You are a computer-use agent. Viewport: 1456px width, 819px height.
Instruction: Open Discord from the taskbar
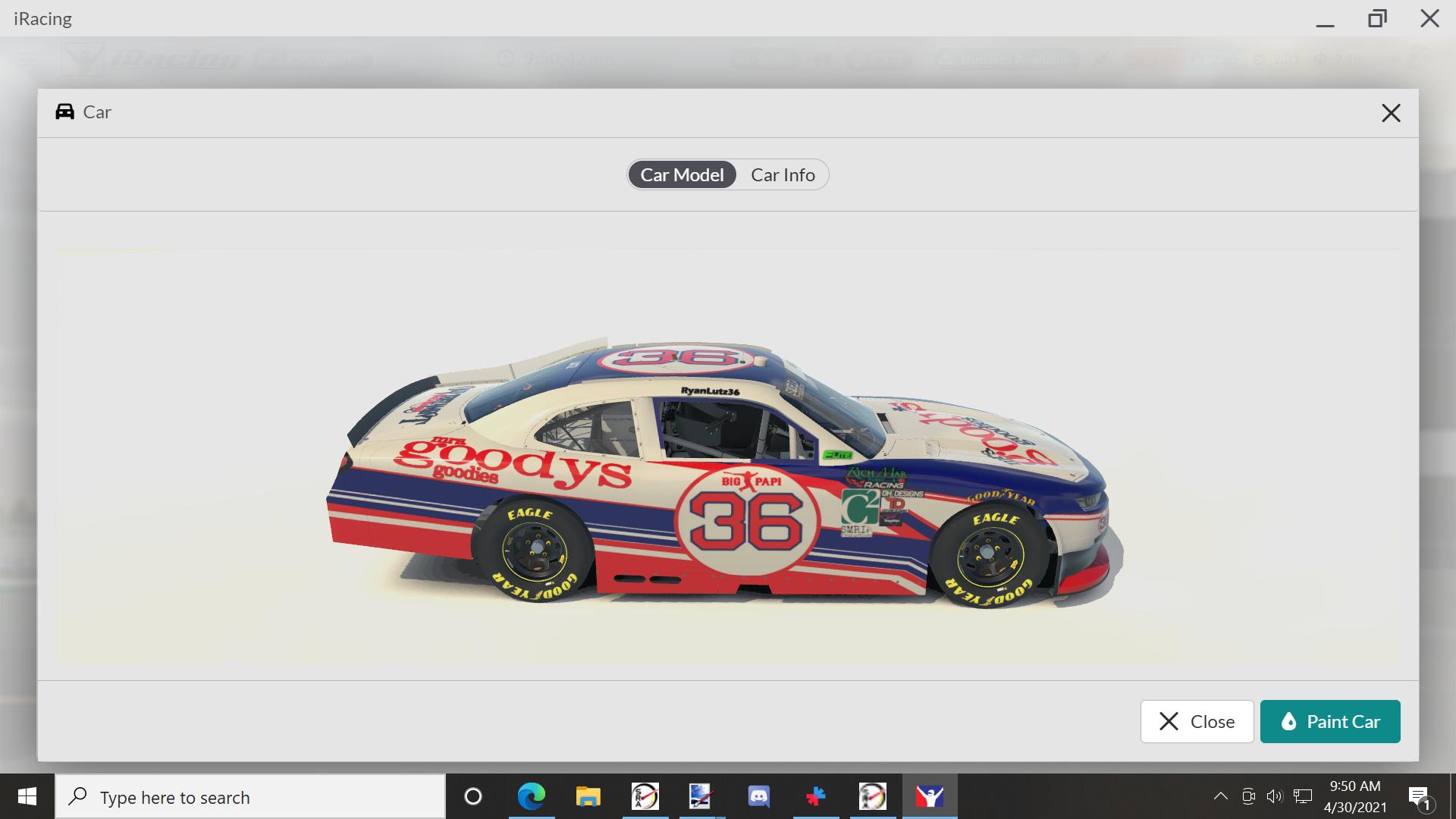click(759, 796)
